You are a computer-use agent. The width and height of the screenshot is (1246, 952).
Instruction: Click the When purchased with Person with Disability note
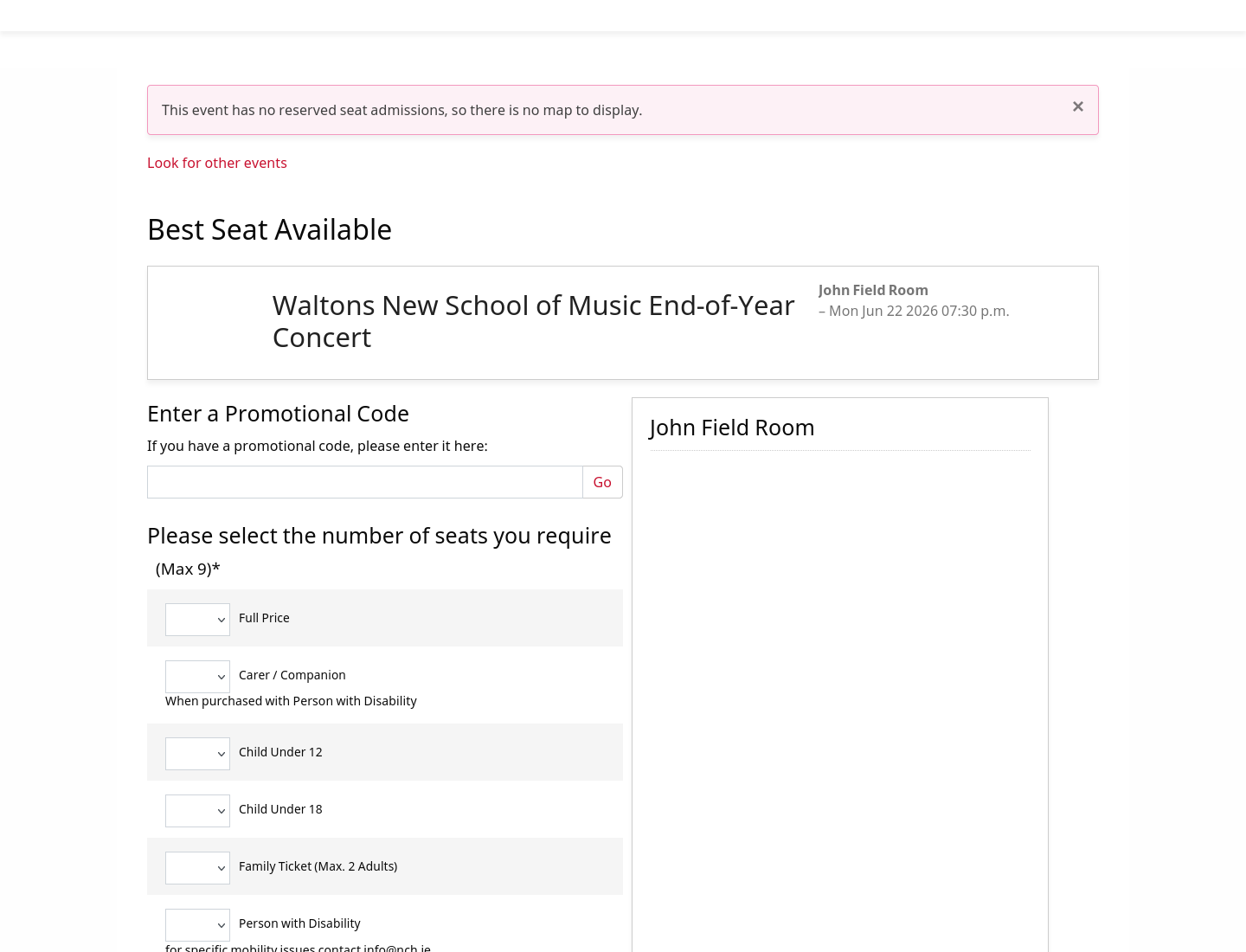[x=291, y=701]
